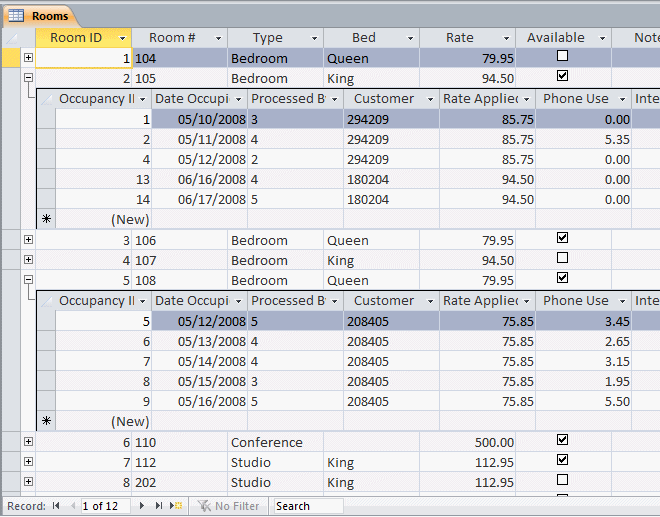This screenshot has width=660, height=517.
Task: Click the current record number field
Action: [105, 506]
